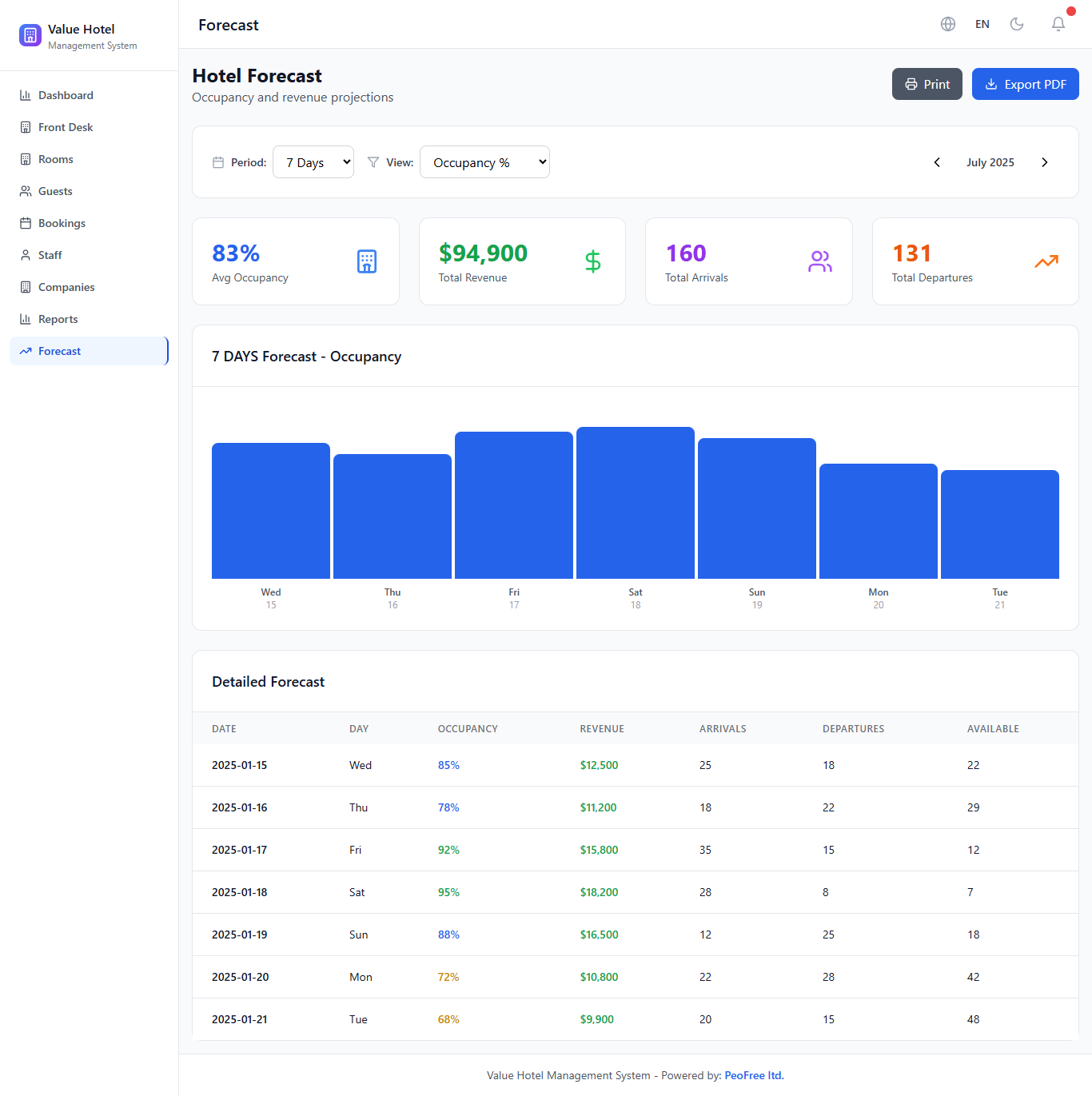Click the Value Hotel logo icon
Image resolution: width=1092 pixels, height=1096 pixels.
coord(30,35)
